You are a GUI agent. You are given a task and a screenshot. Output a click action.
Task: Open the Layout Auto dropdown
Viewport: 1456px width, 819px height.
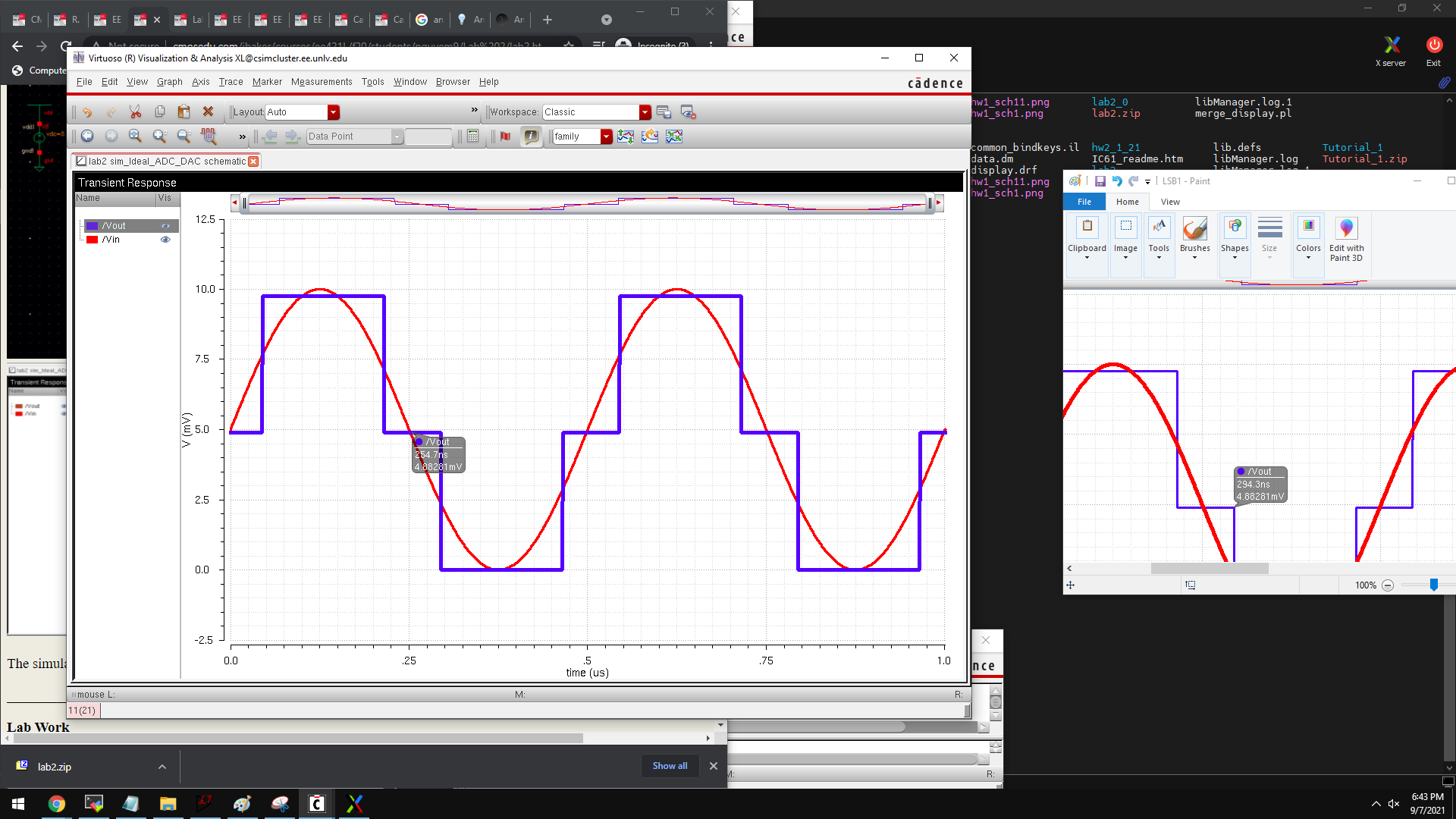point(333,112)
